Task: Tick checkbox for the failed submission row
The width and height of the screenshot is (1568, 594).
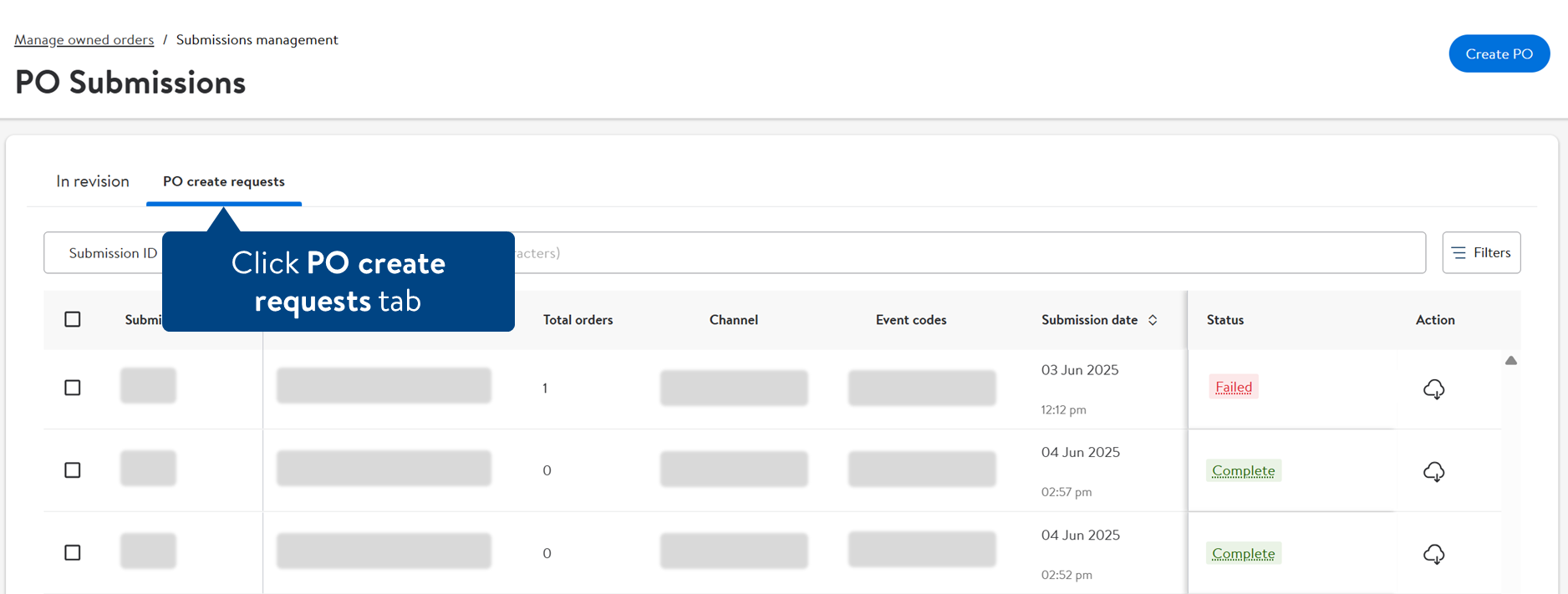Action: (x=73, y=388)
